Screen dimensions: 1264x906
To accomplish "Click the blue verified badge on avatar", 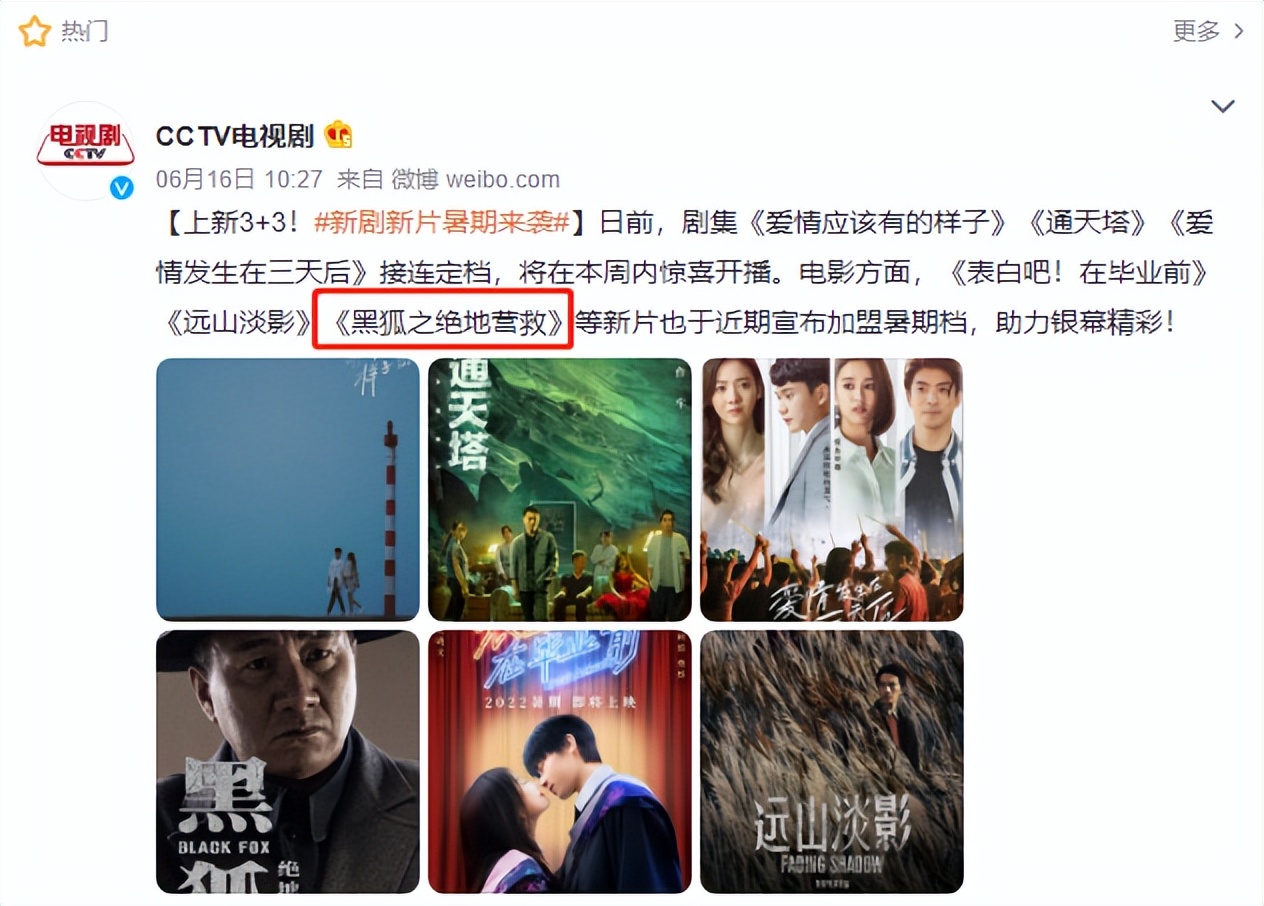I will coord(121,187).
